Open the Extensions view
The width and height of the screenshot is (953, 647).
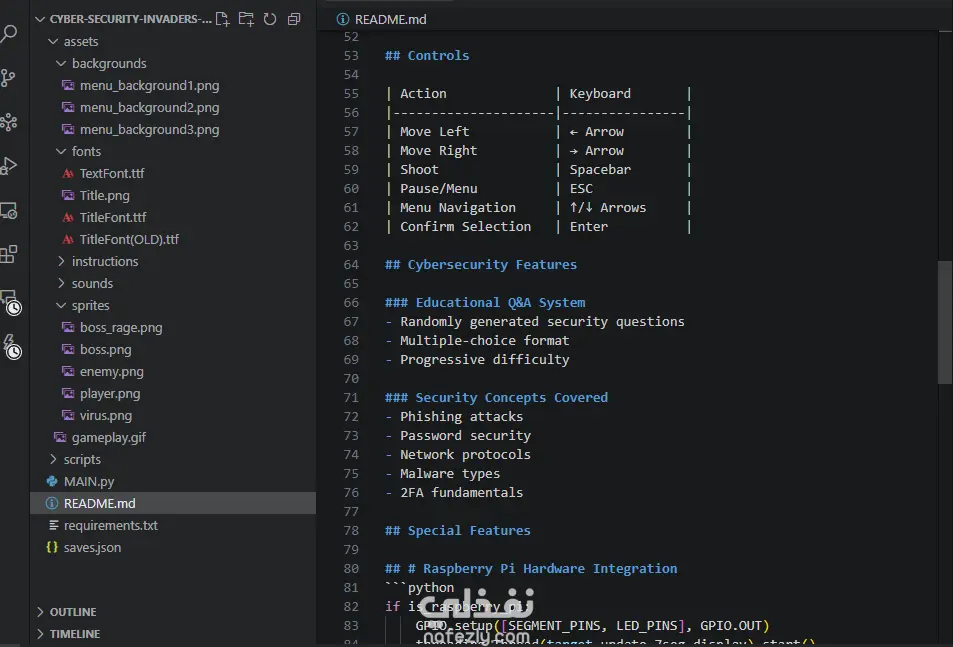(x=9, y=254)
